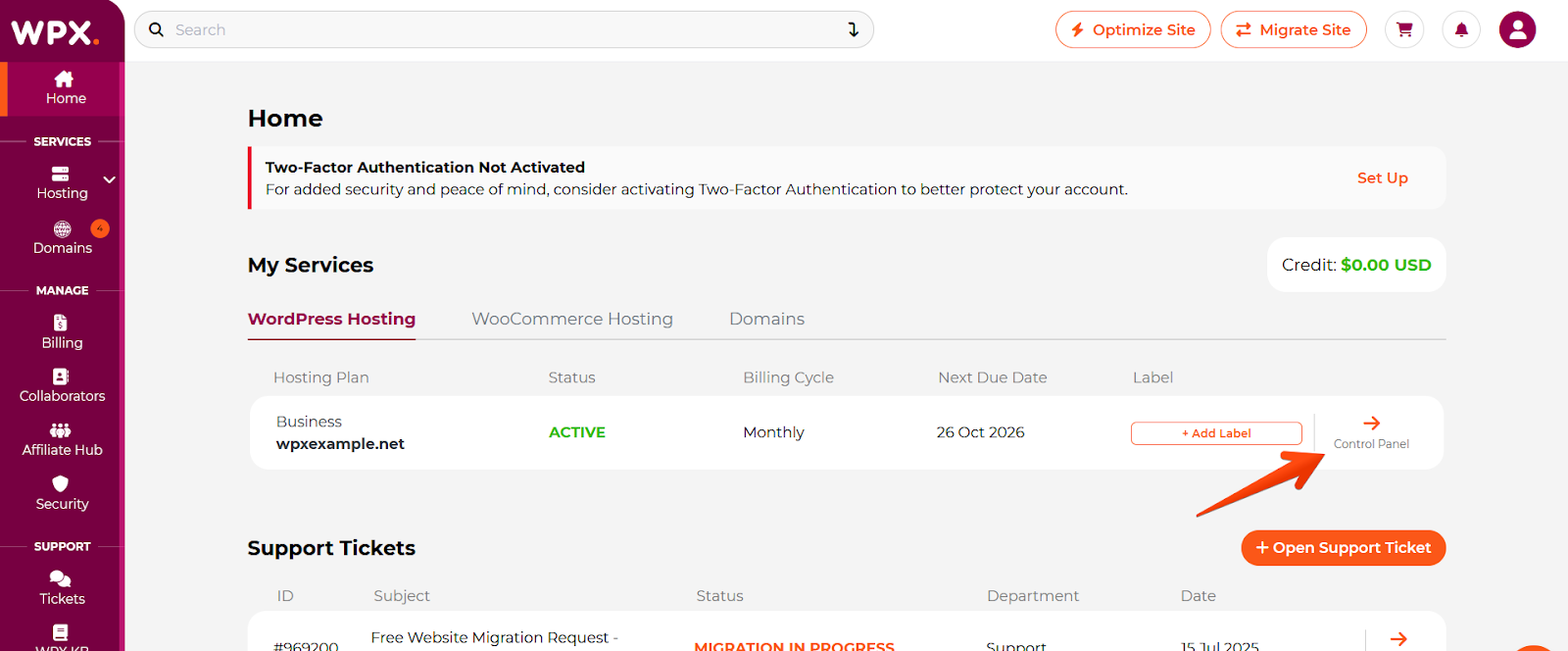Click the Add Label button

pyautogui.click(x=1216, y=433)
